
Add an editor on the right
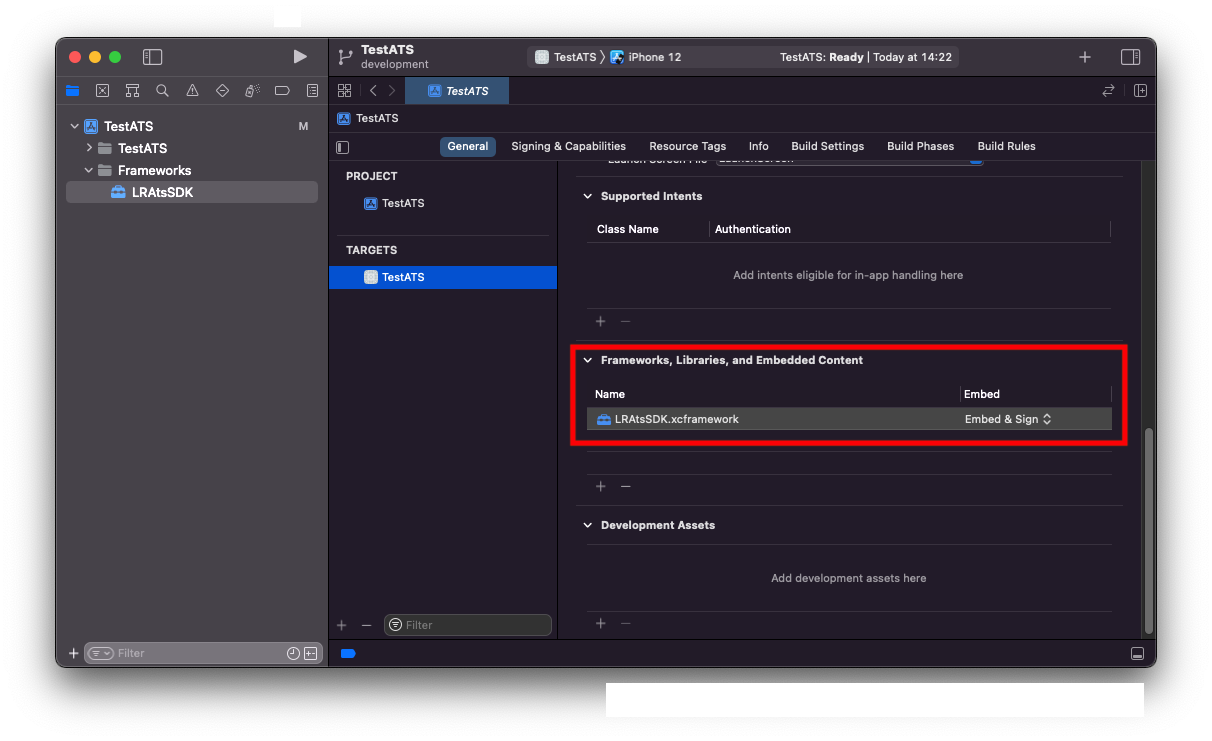[1140, 91]
